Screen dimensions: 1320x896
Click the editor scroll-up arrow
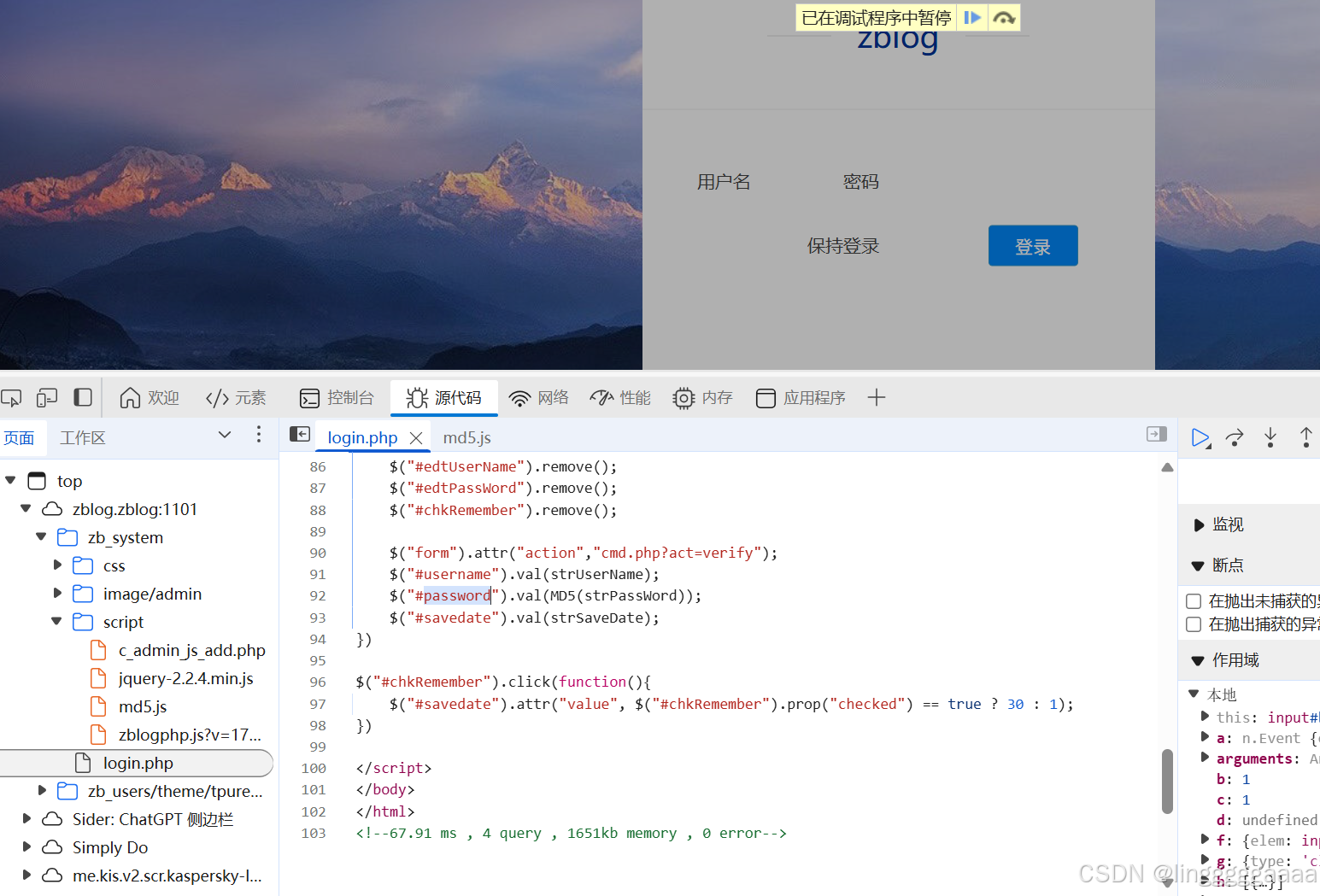tap(1167, 467)
